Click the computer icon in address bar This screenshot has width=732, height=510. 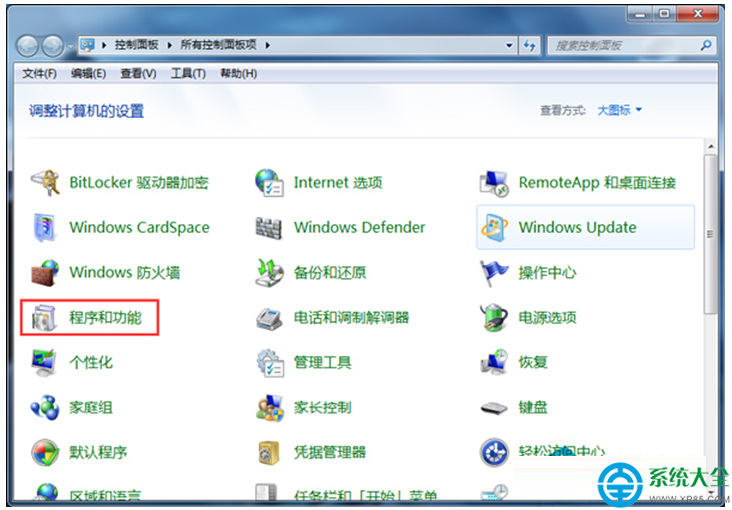tap(87, 45)
